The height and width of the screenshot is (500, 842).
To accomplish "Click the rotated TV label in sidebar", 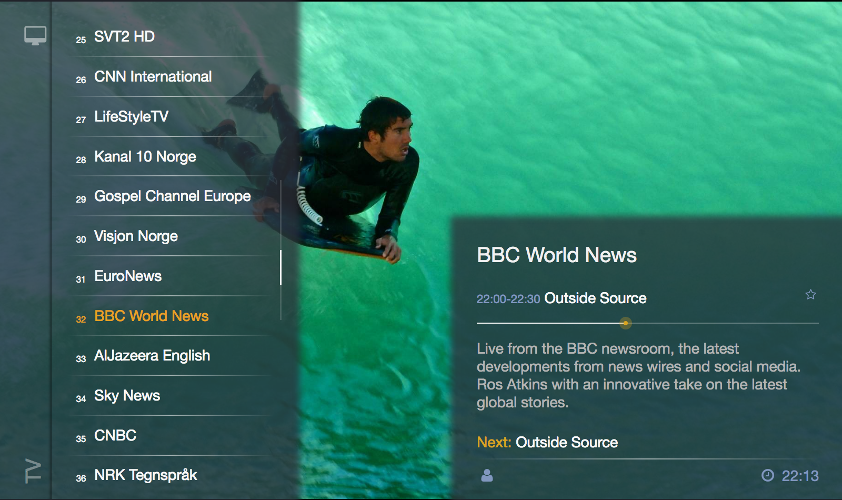I will (33, 471).
